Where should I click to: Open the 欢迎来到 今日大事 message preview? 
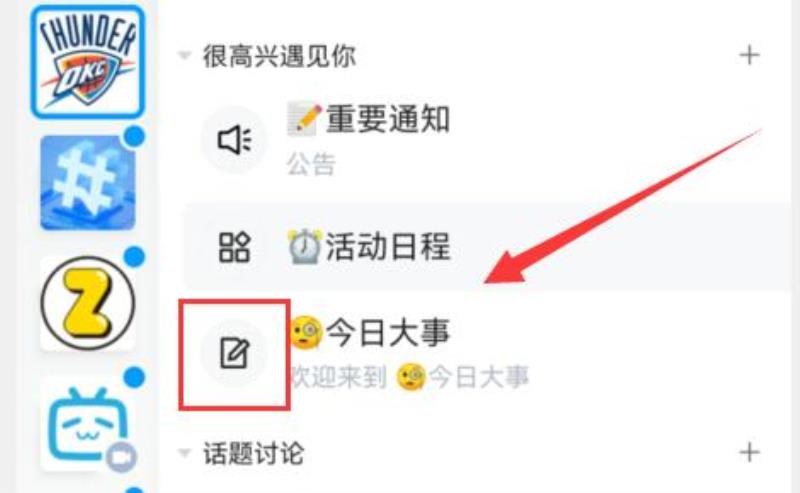coord(409,378)
